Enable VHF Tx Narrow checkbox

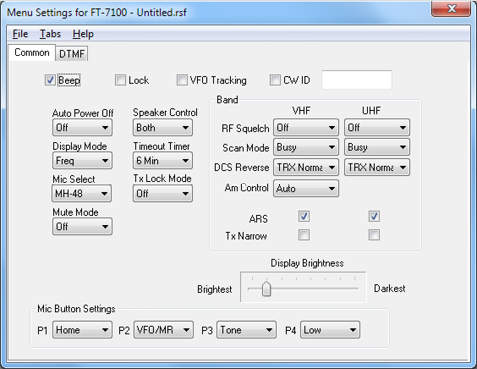click(x=304, y=235)
